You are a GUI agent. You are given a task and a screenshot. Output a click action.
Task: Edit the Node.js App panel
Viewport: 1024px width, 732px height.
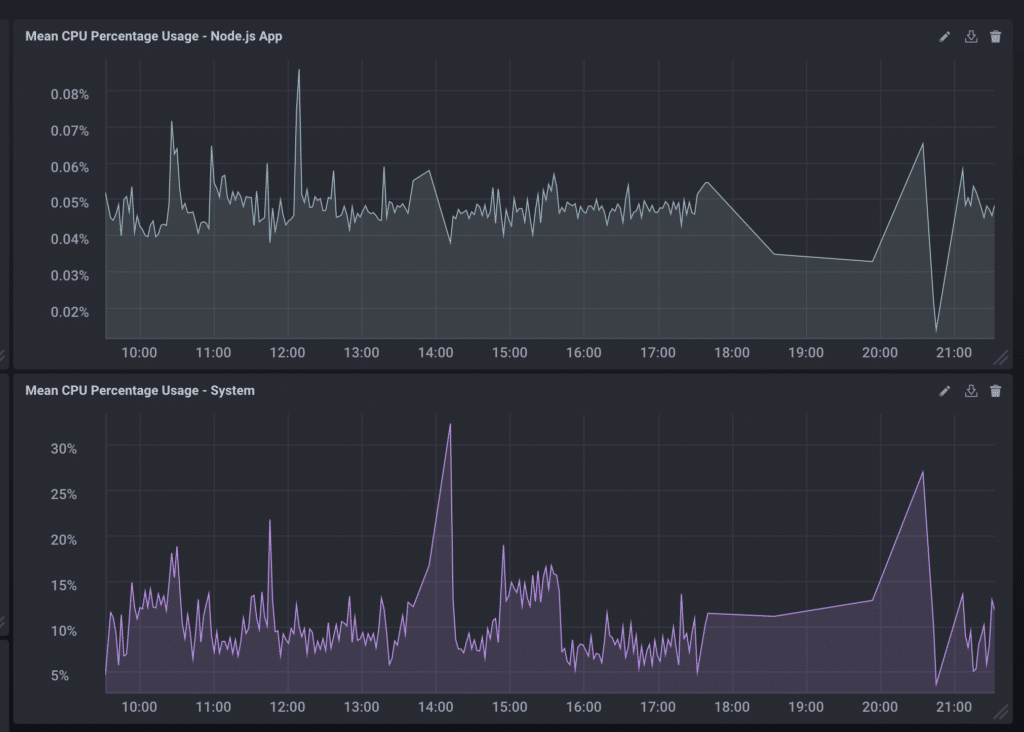point(944,36)
